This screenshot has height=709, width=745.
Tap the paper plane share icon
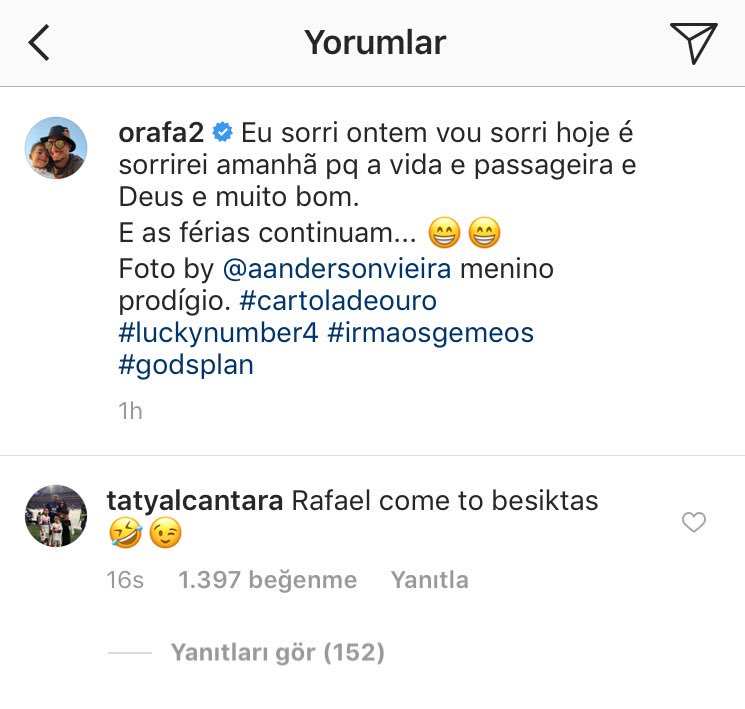pos(693,42)
